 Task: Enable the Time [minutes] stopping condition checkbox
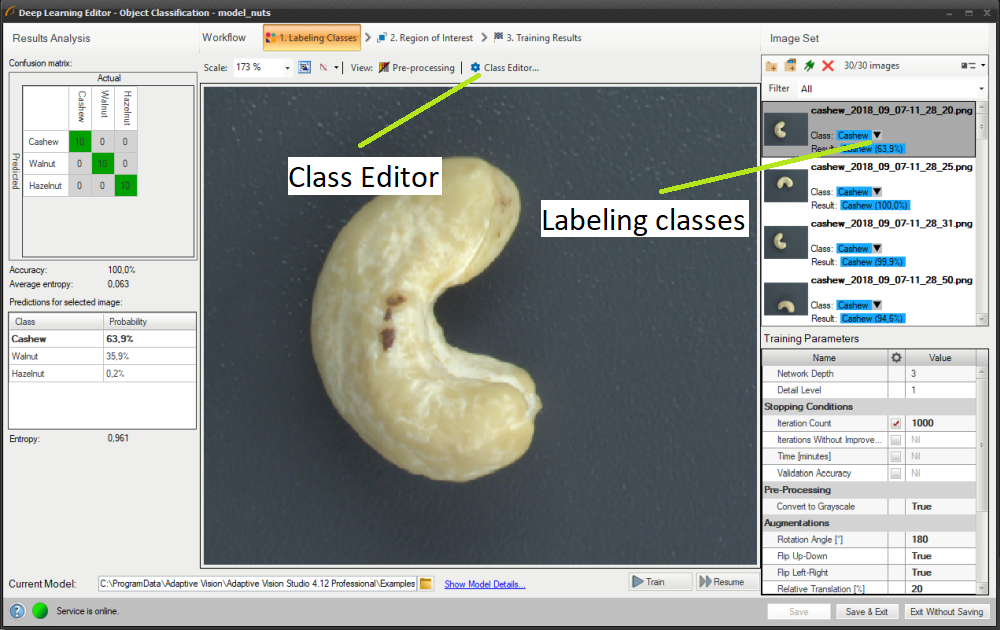point(896,456)
